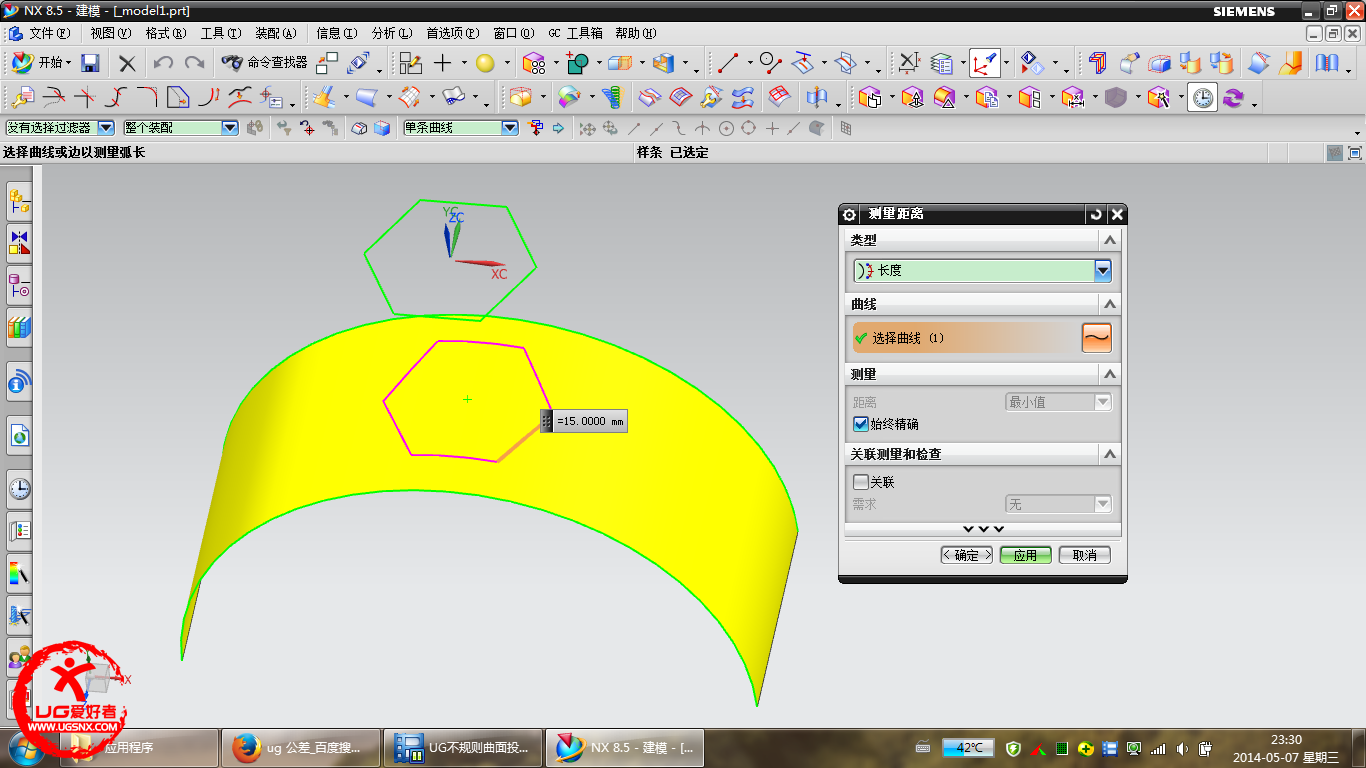Toggle snap to quadrant point option

pyautogui.click(x=748, y=128)
